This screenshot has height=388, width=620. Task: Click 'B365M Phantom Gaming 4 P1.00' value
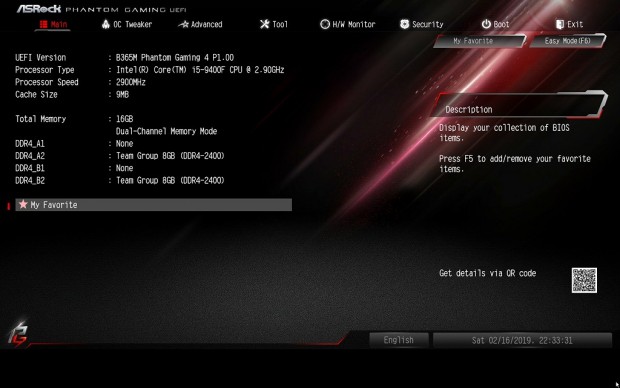pos(175,57)
